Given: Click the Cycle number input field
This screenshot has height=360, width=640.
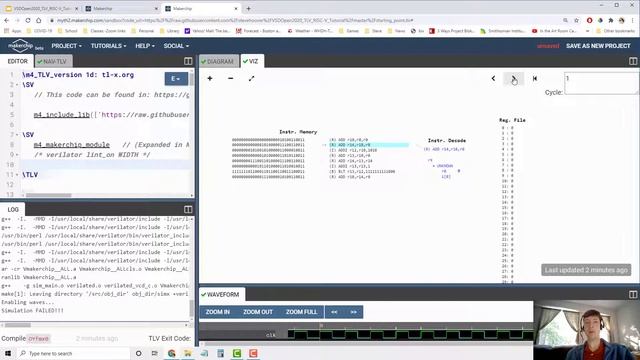Looking at the screenshot, I should point(602,83).
